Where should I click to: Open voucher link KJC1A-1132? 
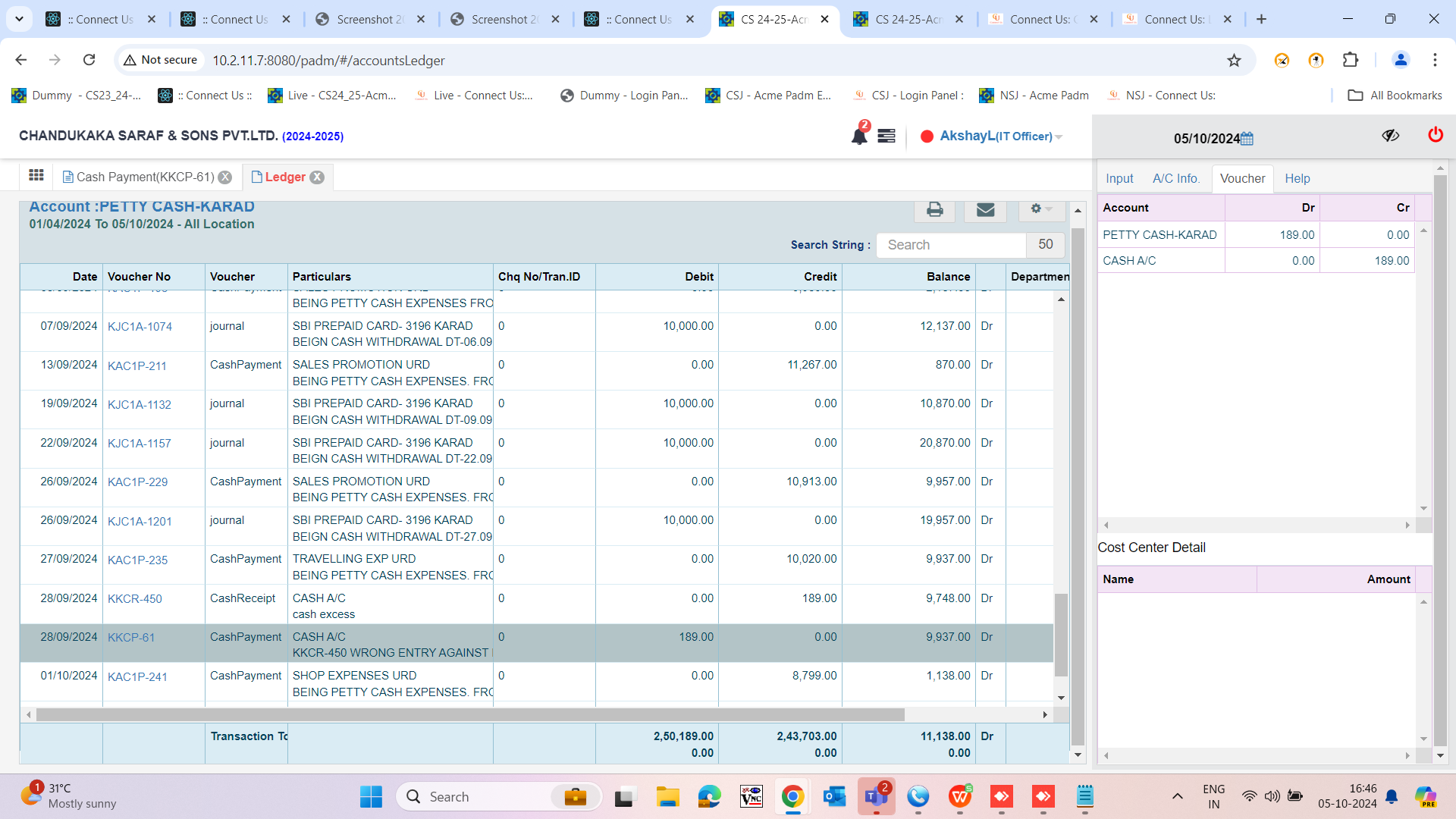pos(140,405)
